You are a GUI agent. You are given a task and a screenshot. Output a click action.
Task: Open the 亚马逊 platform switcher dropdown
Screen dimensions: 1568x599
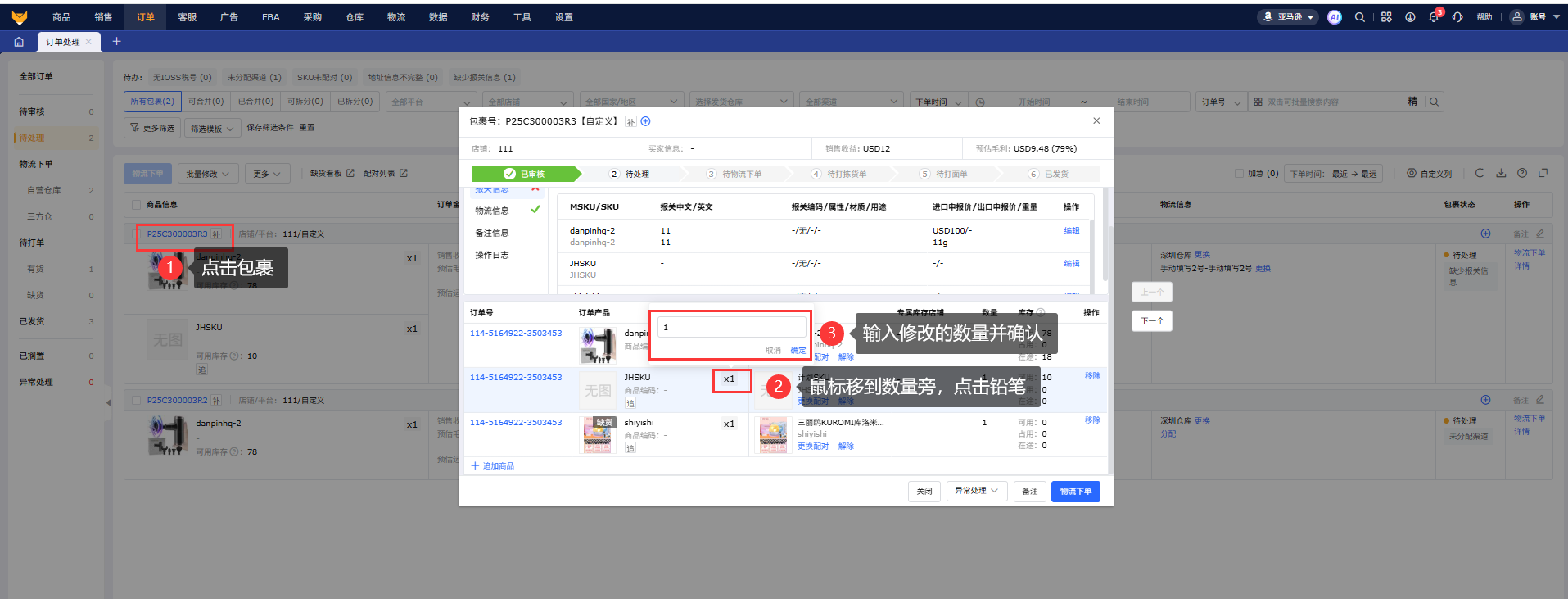pos(1288,17)
